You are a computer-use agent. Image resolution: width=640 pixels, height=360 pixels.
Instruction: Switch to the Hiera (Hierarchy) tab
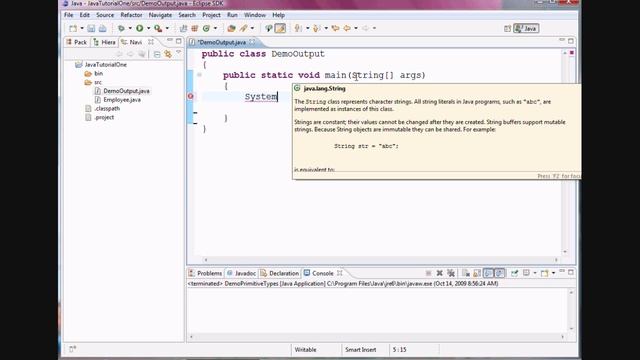104,42
